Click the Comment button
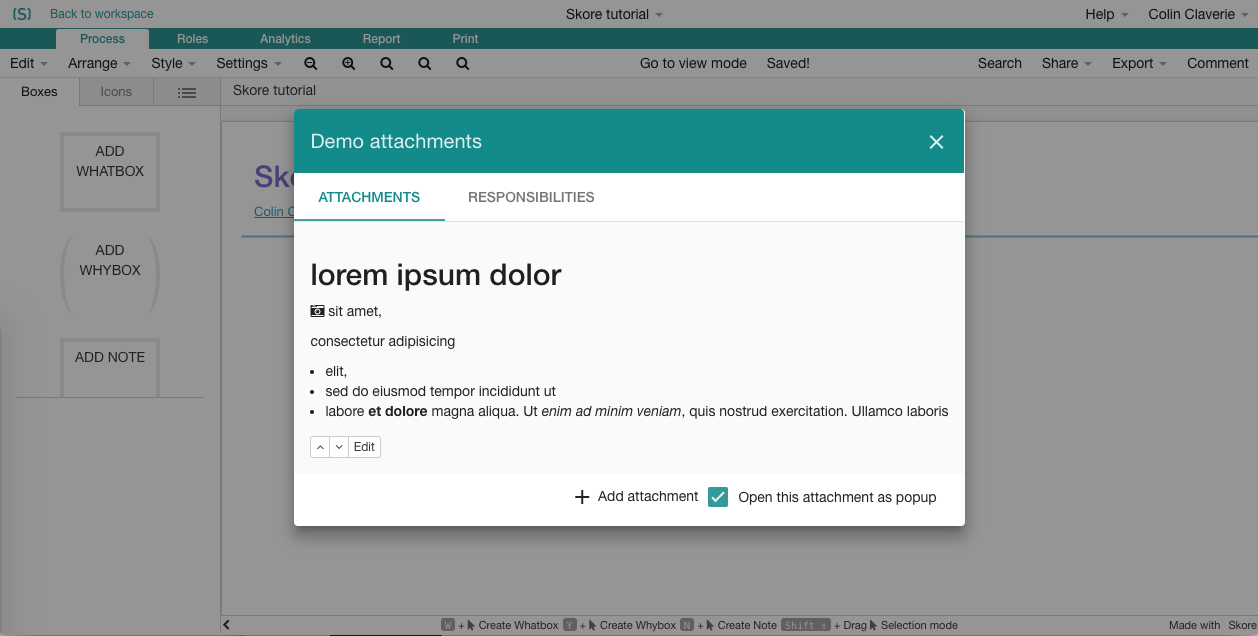1258x636 pixels. coord(1217,63)
